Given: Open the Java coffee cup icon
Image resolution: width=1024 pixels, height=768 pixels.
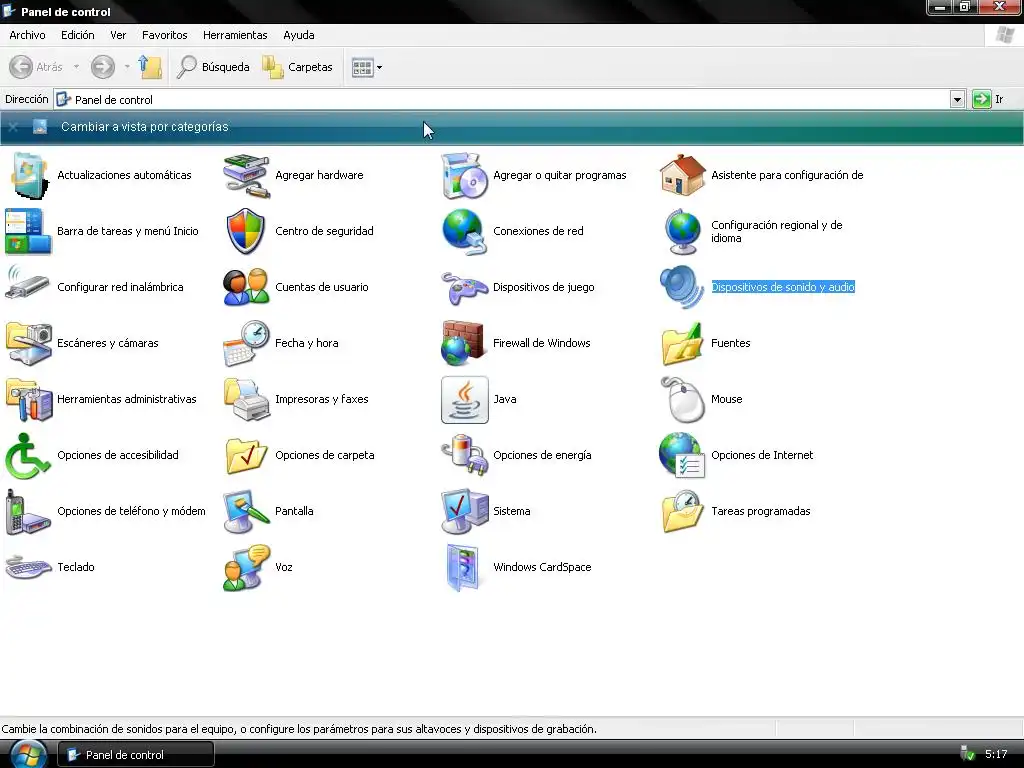Looking at the screenshot, I should (x=464, y=399).
